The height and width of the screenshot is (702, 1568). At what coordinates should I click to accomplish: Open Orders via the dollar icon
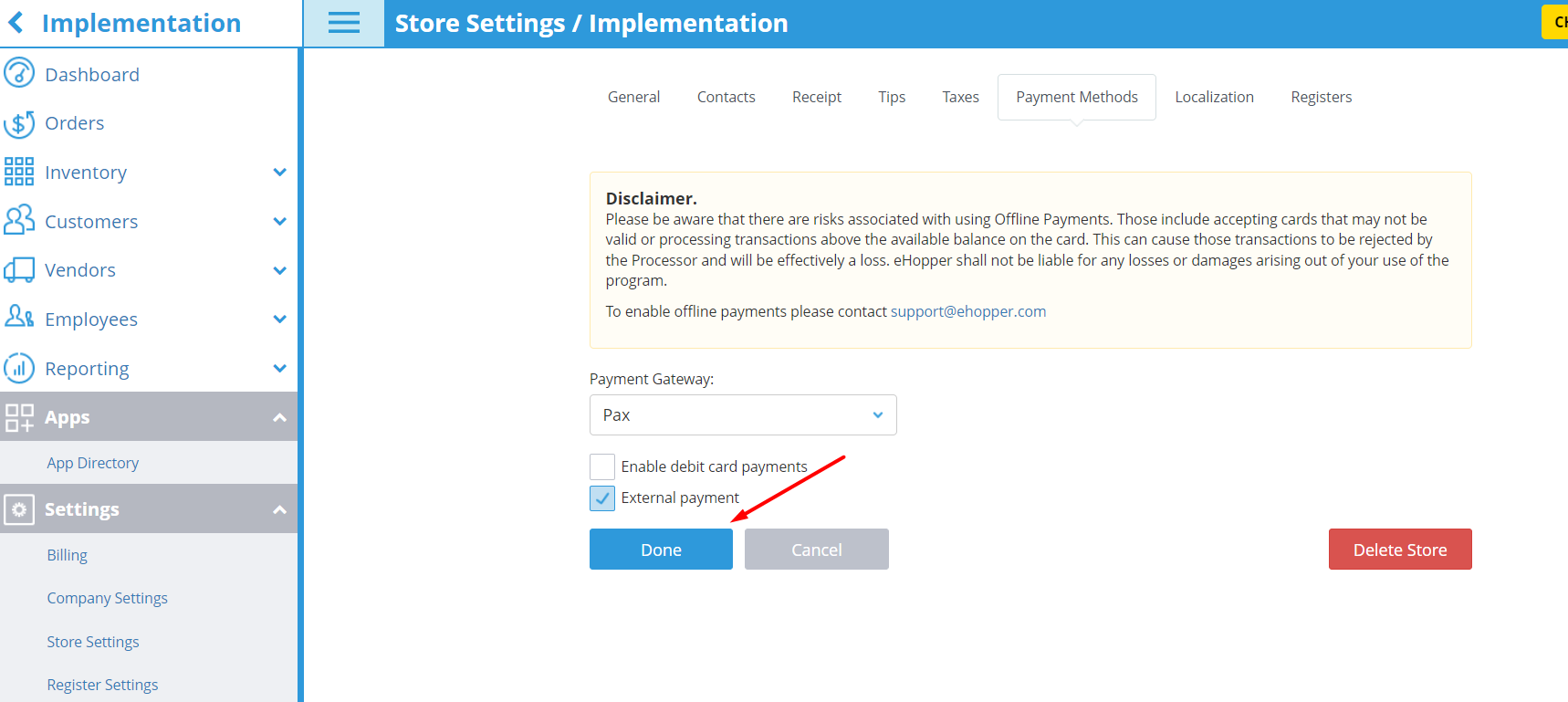(19, 123)
